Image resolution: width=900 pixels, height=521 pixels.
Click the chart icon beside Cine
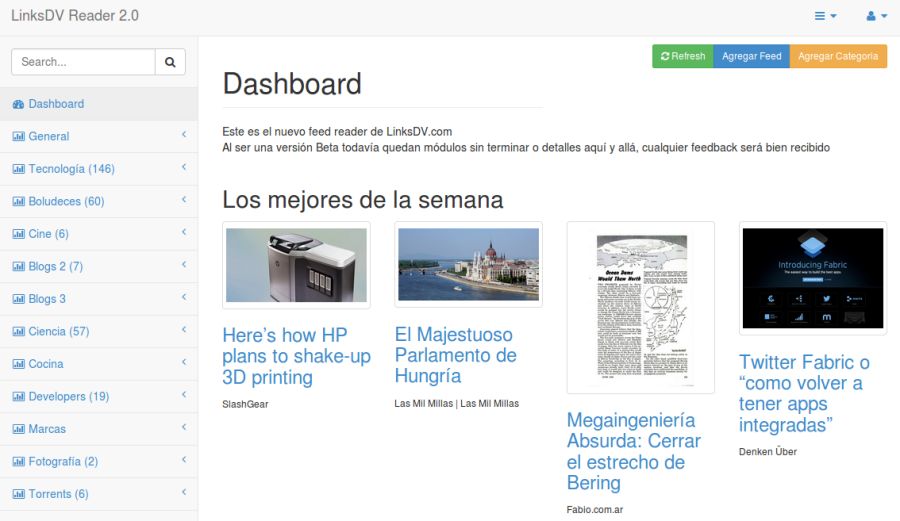[18, 234]
